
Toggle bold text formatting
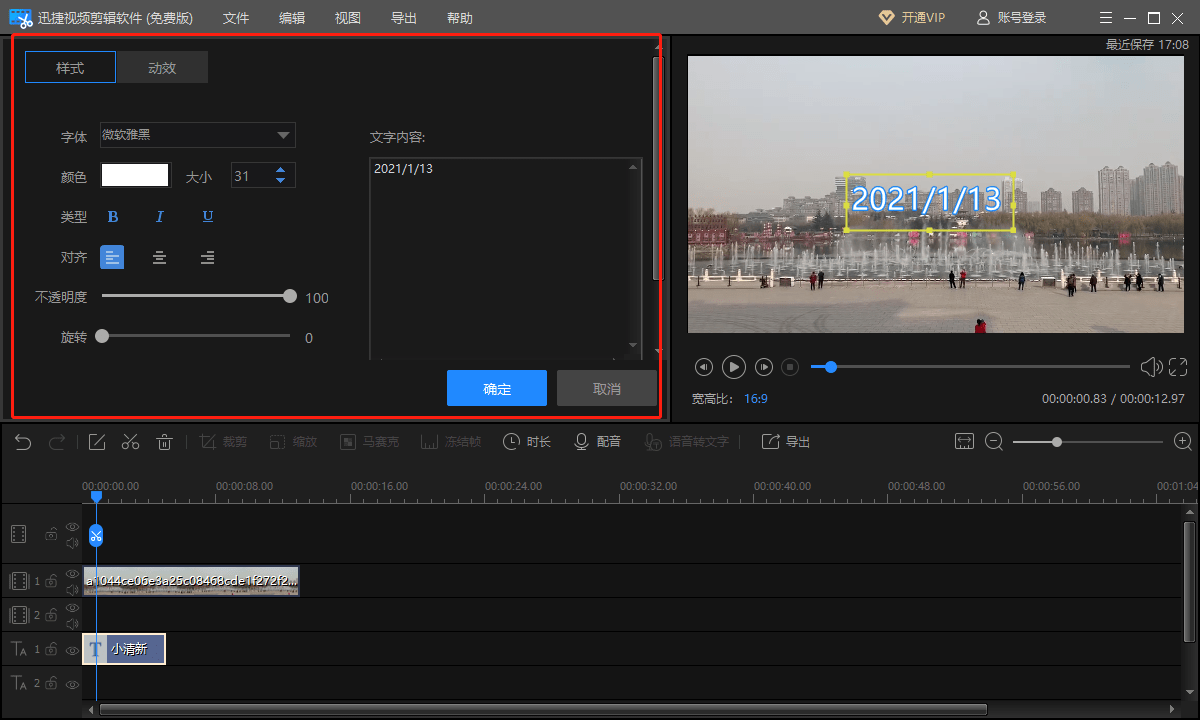pos(113,217)
